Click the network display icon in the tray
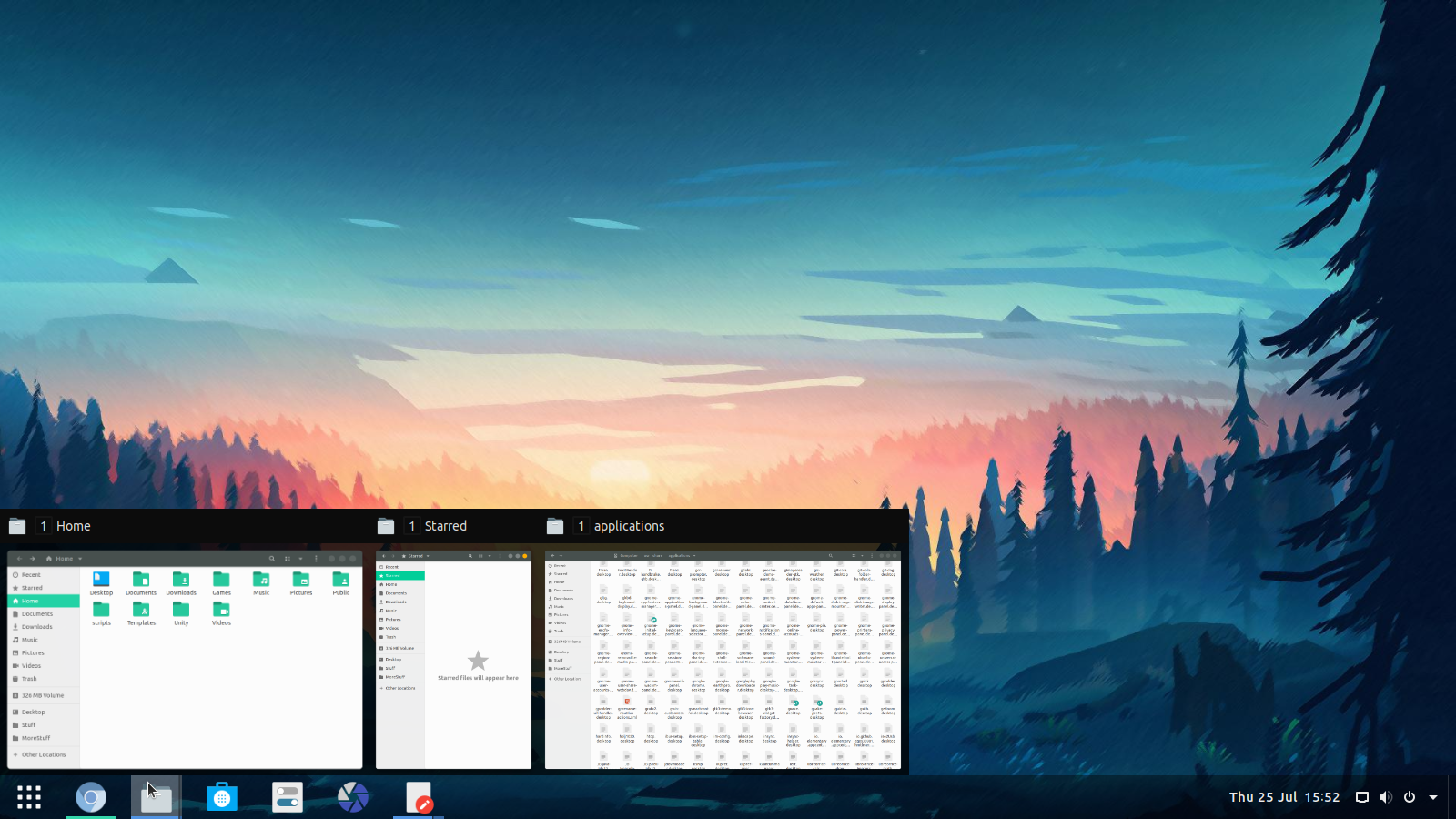The width and height of the screenshot is (1456, 819). point(1362,797)
